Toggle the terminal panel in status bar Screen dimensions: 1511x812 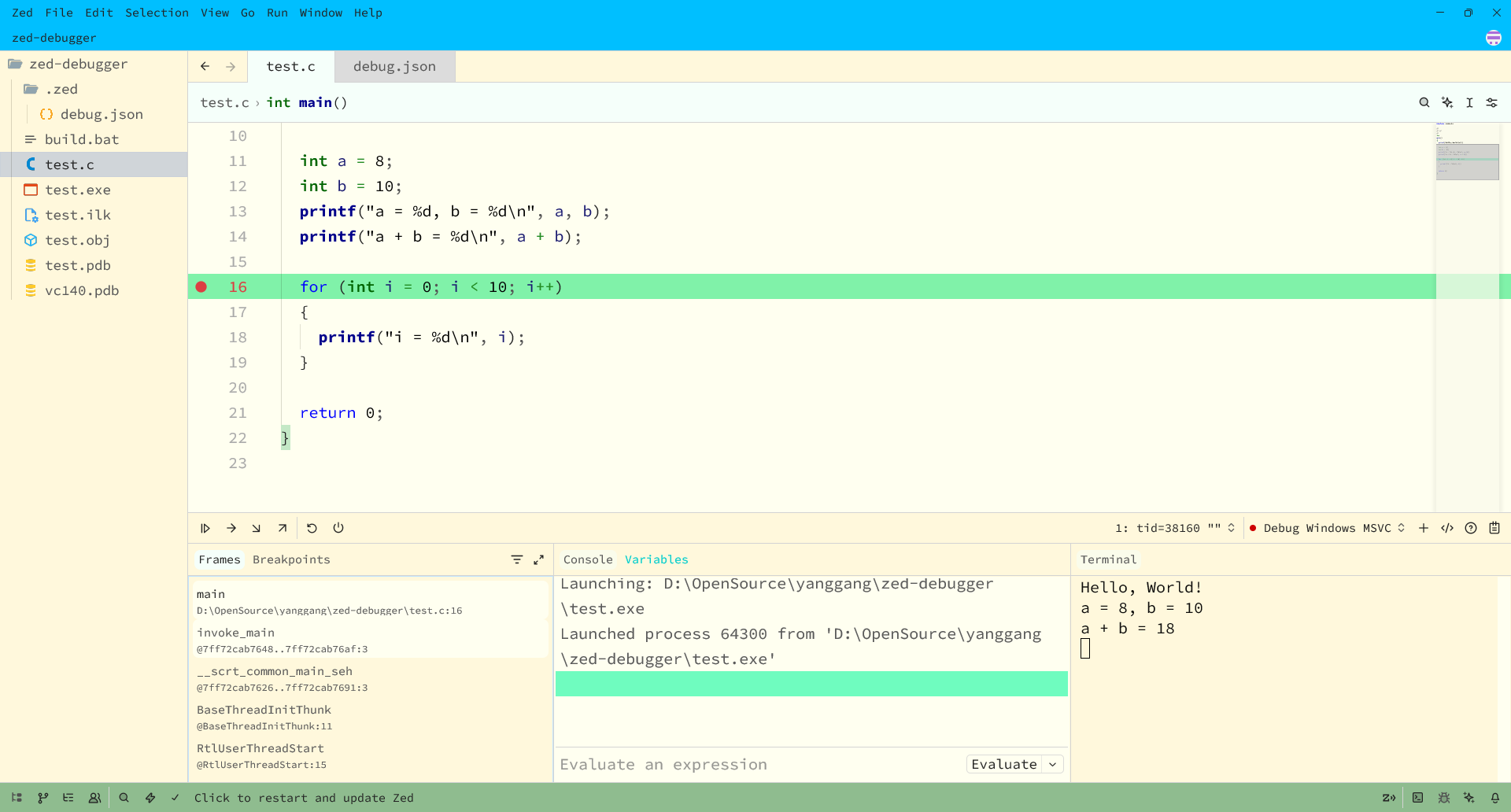(x=1417, y=798)
